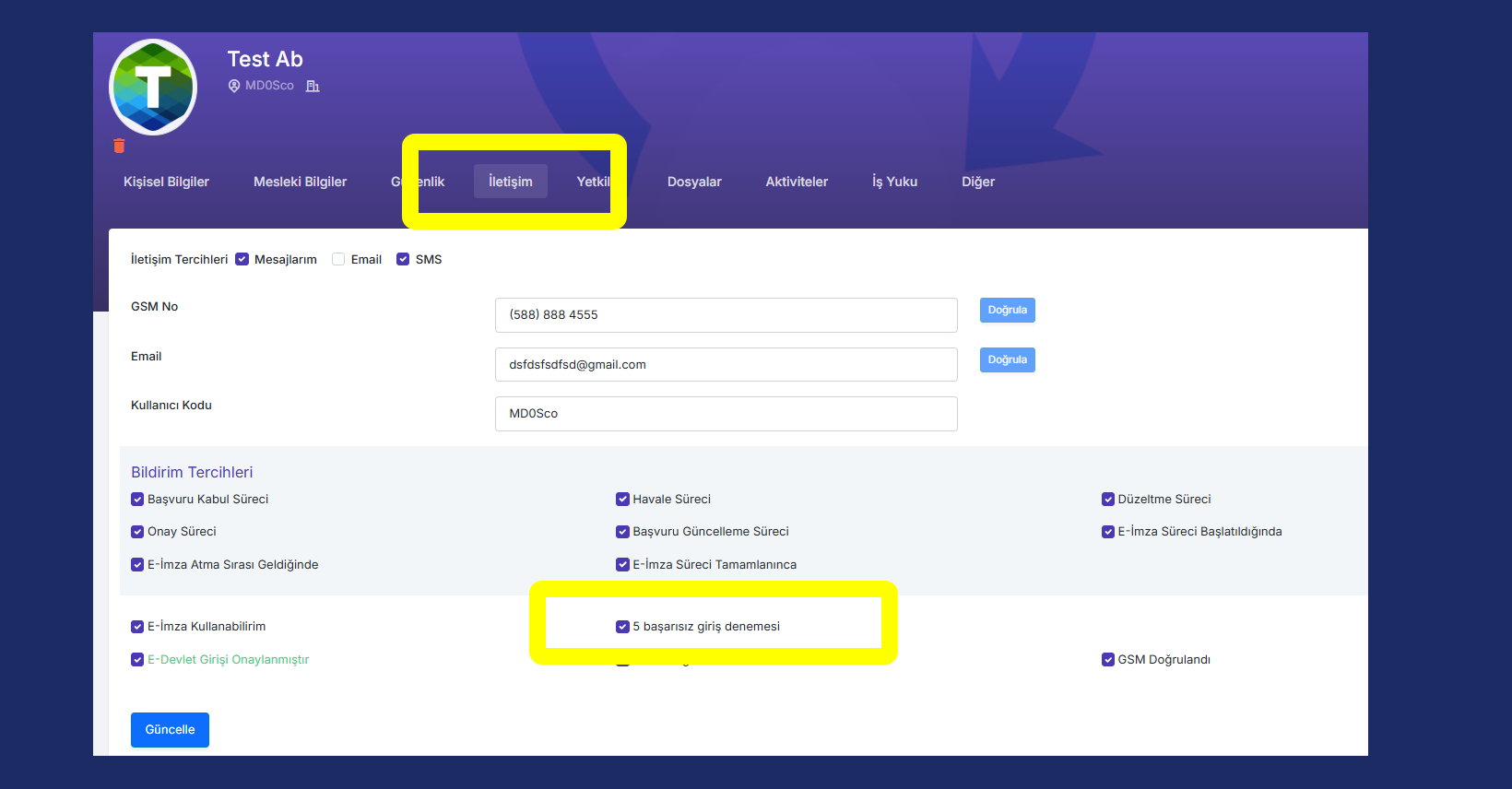Viewport: 1512px width, 789px height.
Task: Open the Dosyalar tab
Action: (694, 182)
